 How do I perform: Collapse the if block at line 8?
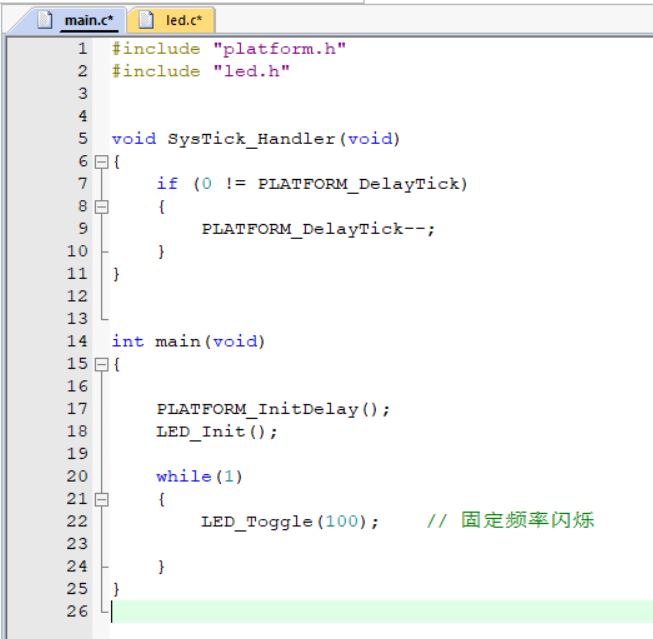(101, 207)
